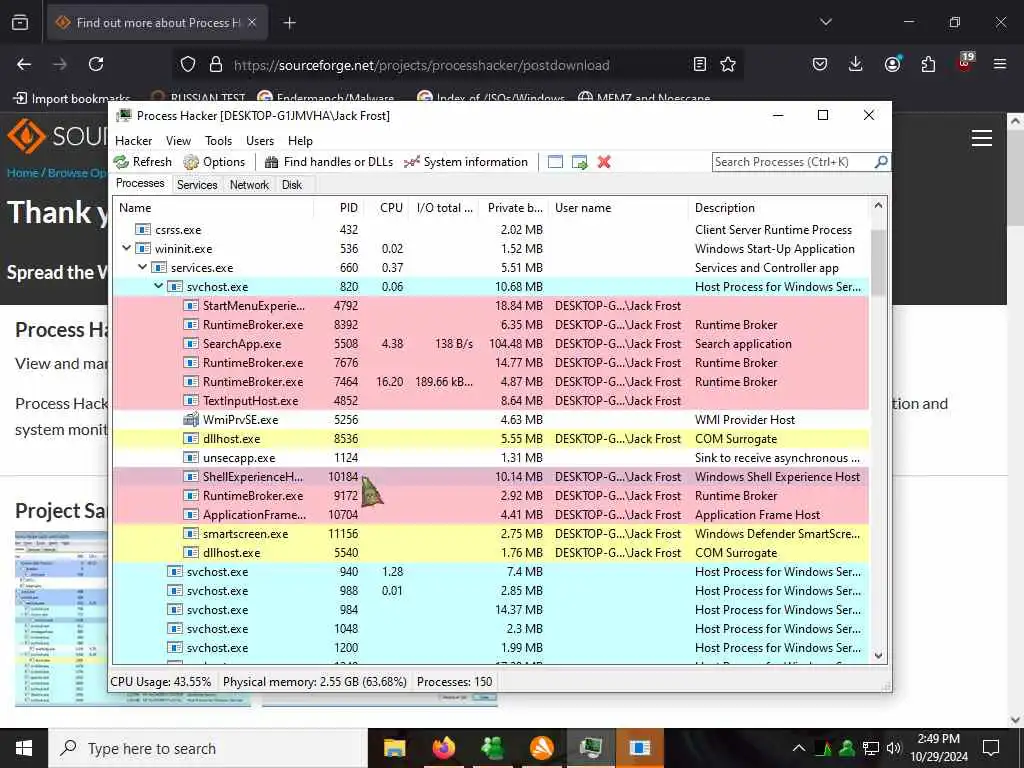The height and width of the screenshot is (768, 1024).
Task: Collapse svchost.exe PID 820 node
Action: pos(158,286)
